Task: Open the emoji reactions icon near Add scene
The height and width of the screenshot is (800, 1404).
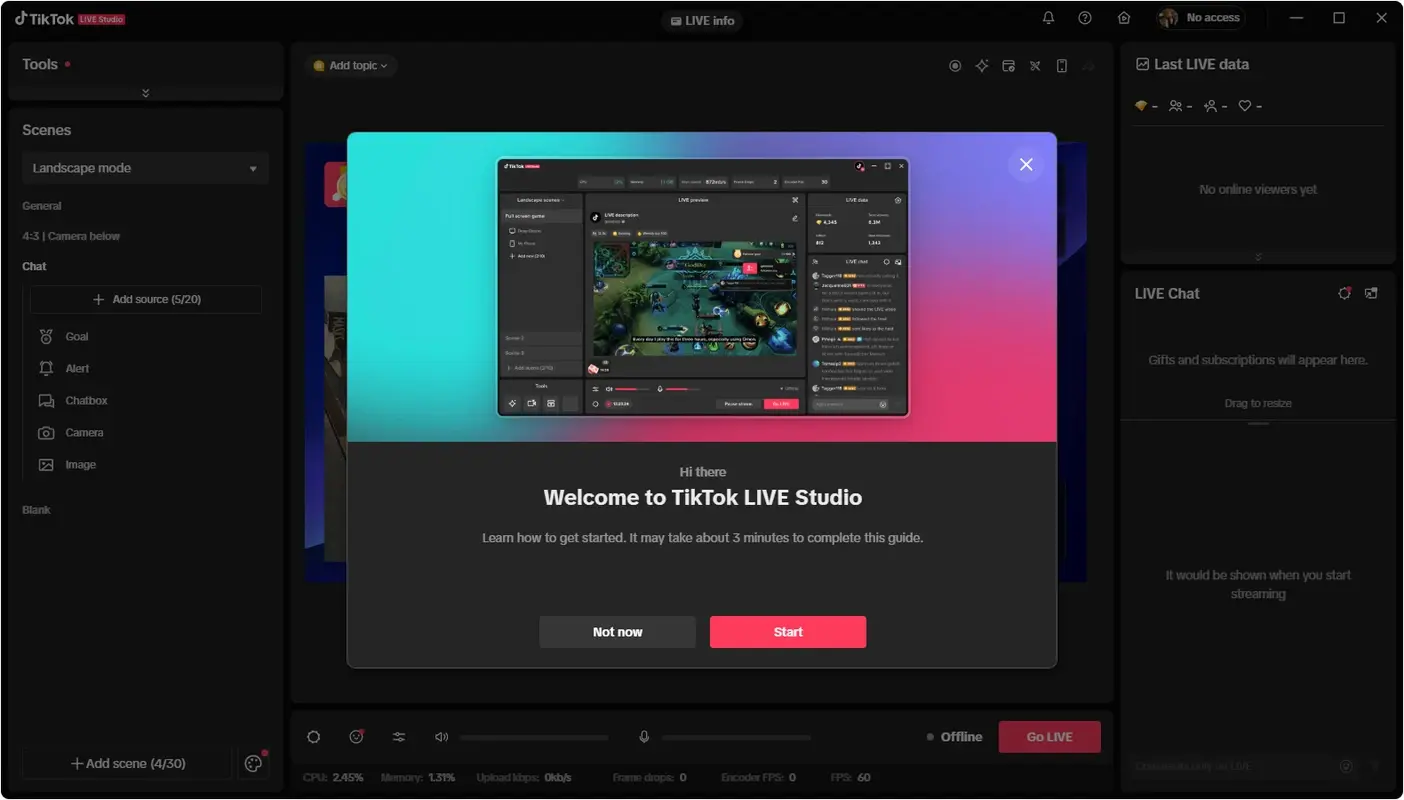Action: pyautogui.click(x=253, y=763)
